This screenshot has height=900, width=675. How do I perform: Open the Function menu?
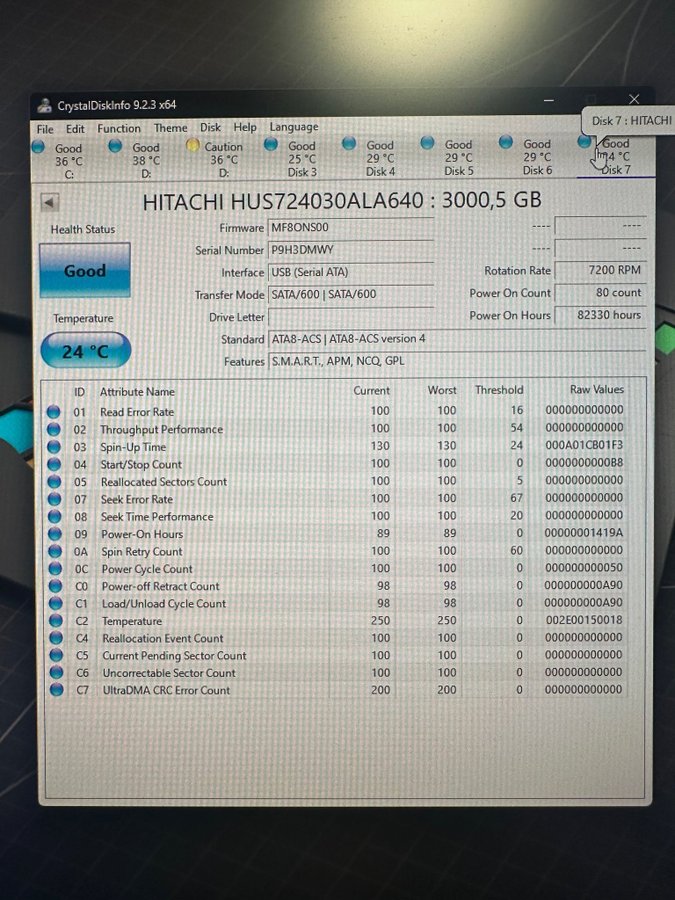(119, 128)
